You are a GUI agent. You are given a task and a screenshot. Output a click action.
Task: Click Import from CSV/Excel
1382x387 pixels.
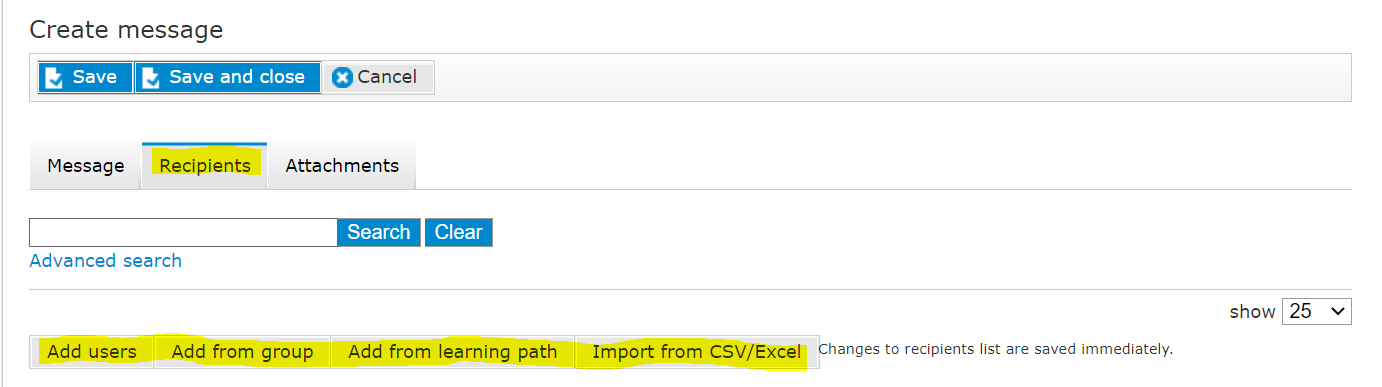697,352
